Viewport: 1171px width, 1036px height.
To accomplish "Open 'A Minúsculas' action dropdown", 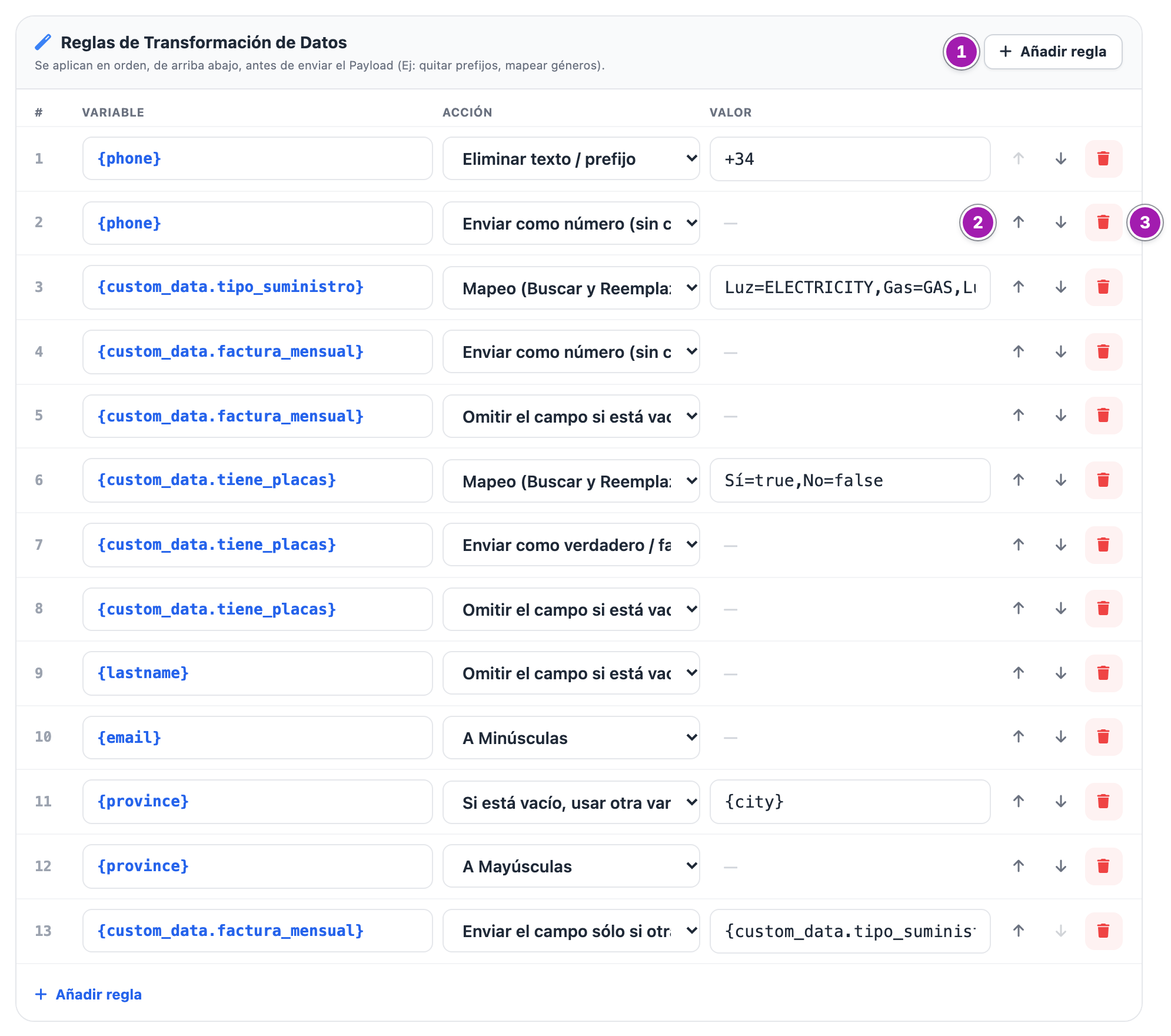I will [571, 738].
